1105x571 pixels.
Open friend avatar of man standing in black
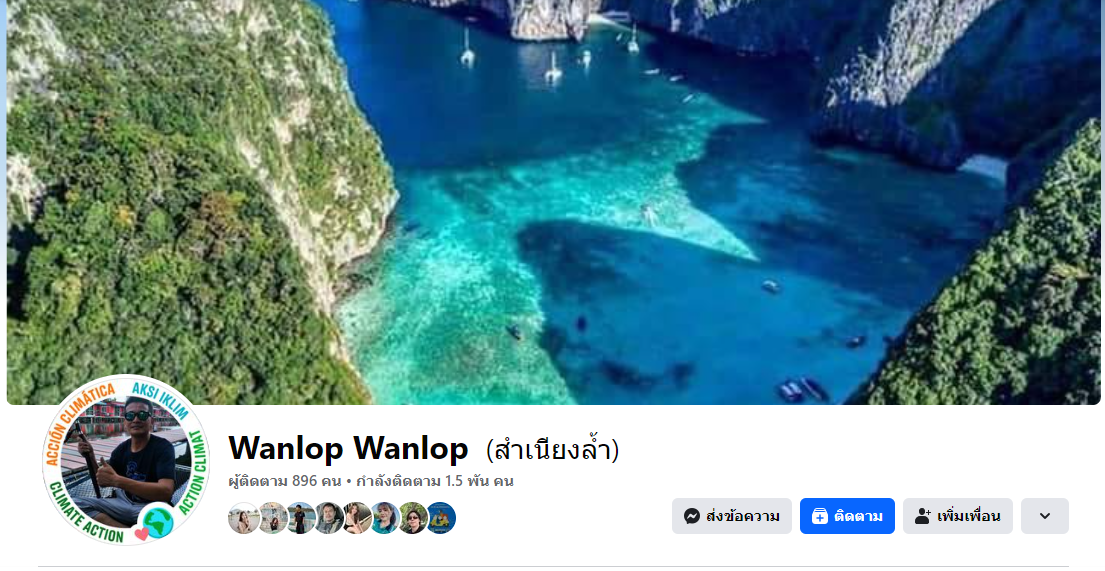[x=301, y=518]
